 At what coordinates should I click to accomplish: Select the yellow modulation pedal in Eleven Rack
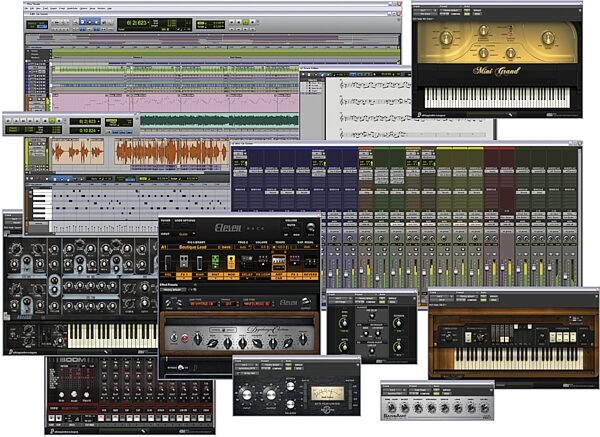click(x=231, y=262)
